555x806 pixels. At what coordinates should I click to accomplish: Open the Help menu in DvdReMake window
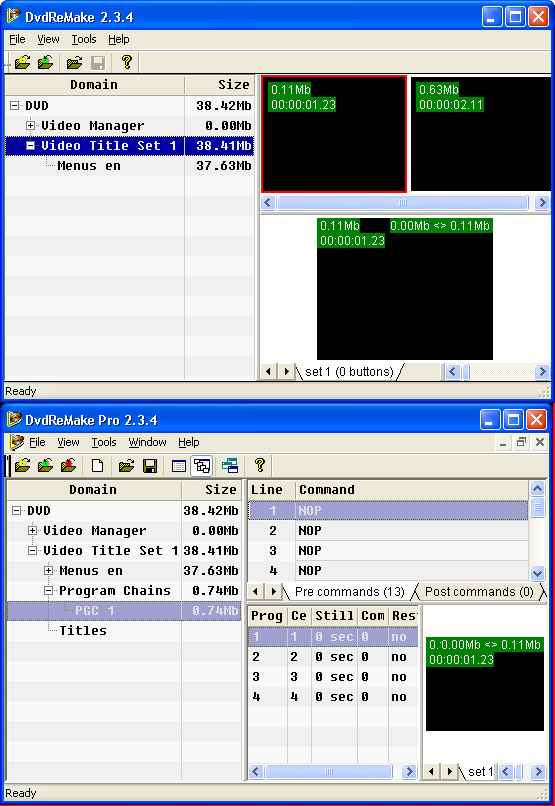point(119,40)
